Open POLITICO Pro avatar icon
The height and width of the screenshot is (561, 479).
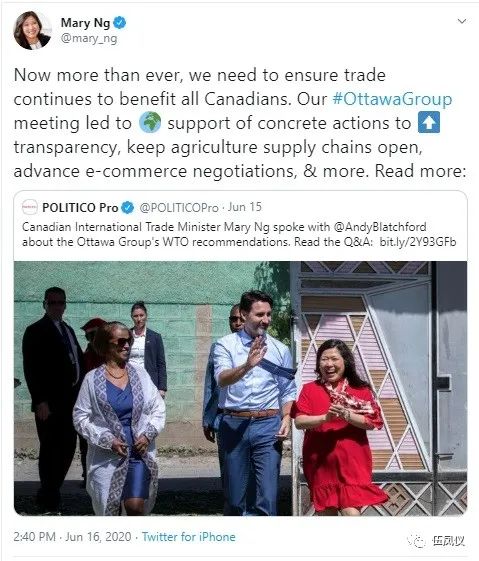pyautogui.click(x=30, y=207)
